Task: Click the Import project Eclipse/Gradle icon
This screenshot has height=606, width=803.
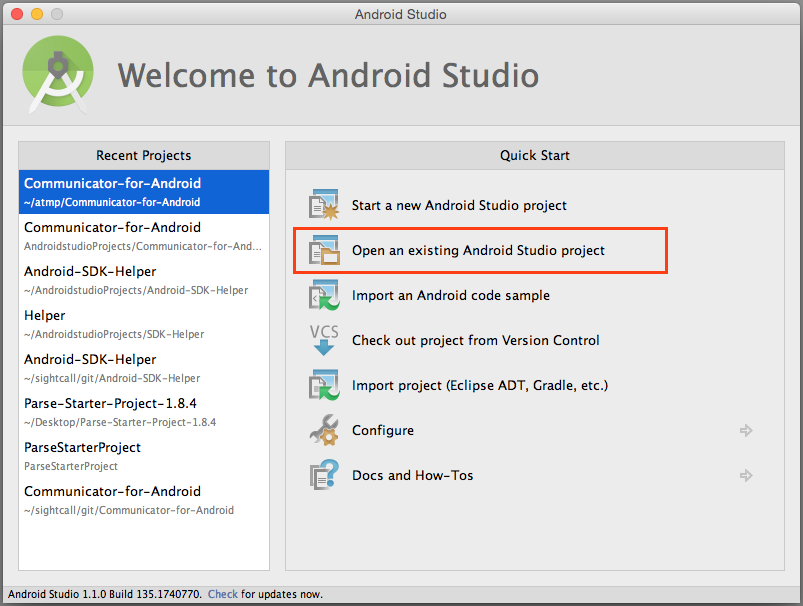Action: (324, 385)
